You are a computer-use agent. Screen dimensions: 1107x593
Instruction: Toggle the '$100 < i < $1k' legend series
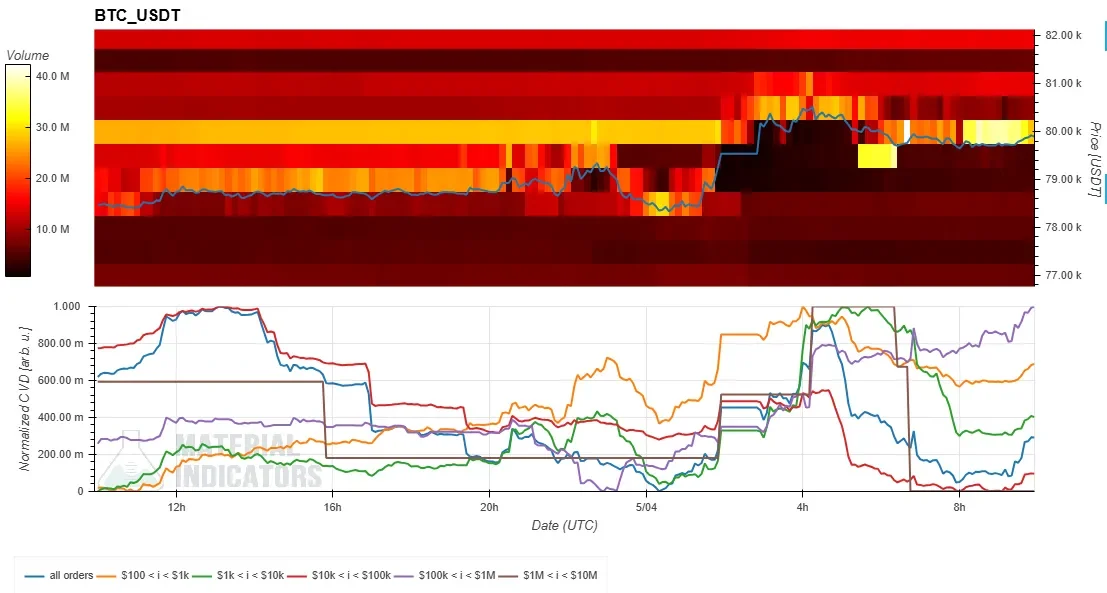click(x=144, y=575)
